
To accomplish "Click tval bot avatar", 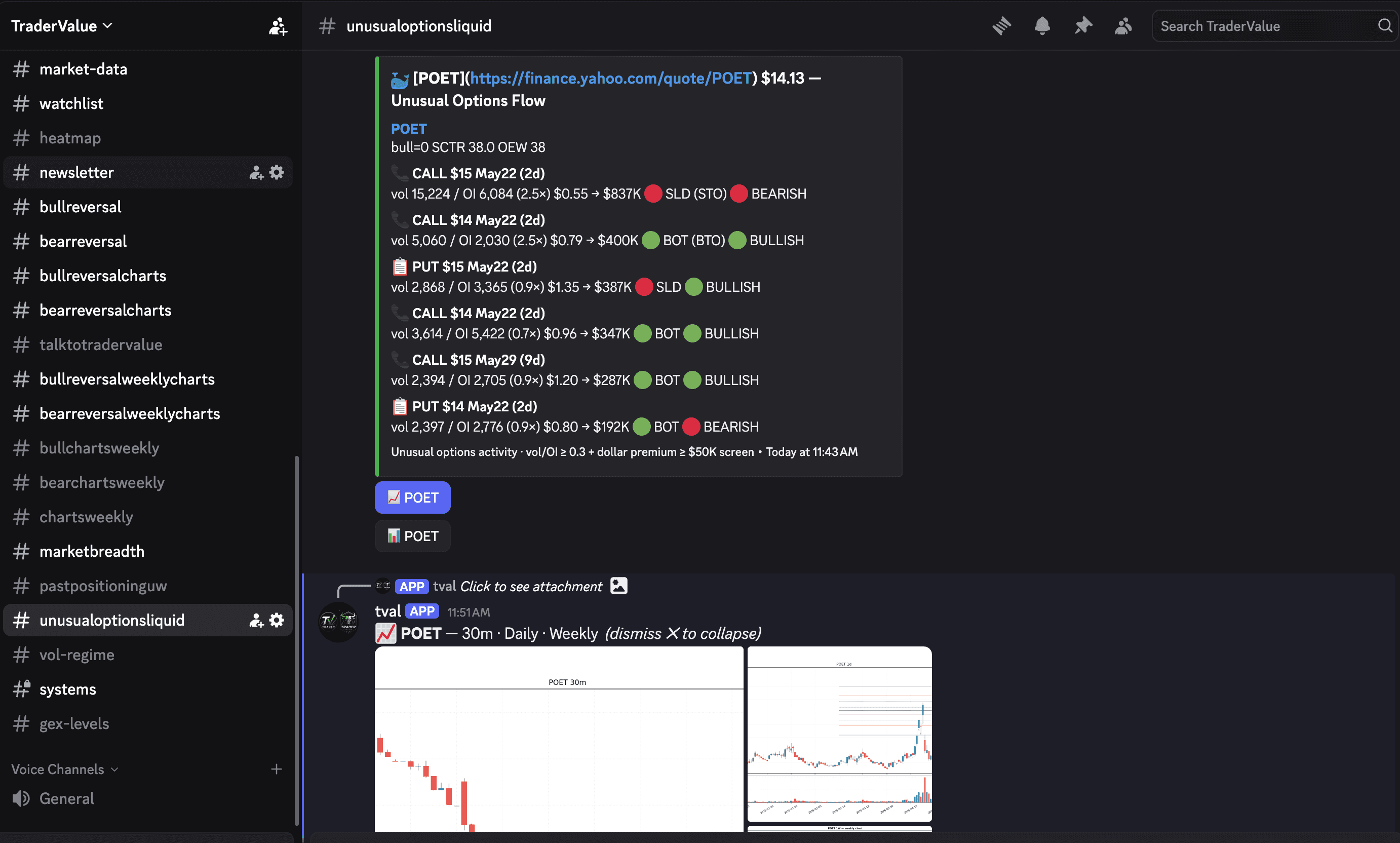I will pos(338,622).
